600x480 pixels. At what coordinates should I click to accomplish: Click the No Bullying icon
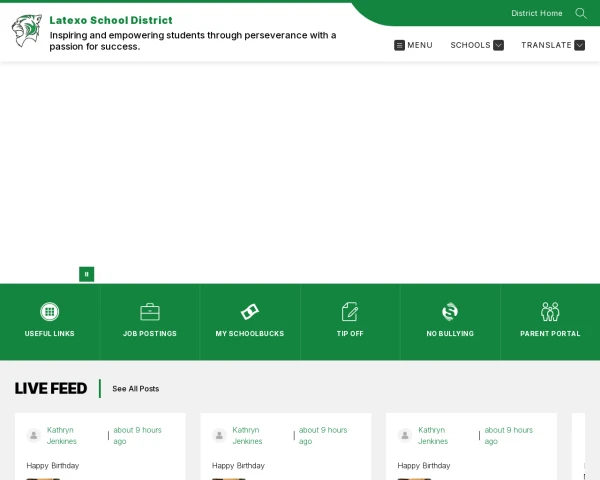coord(450,312)
